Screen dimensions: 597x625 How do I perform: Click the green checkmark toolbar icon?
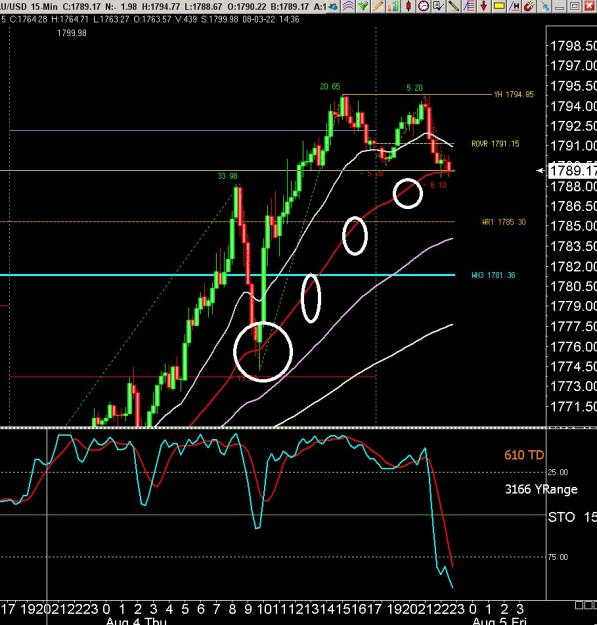point(363,6)
